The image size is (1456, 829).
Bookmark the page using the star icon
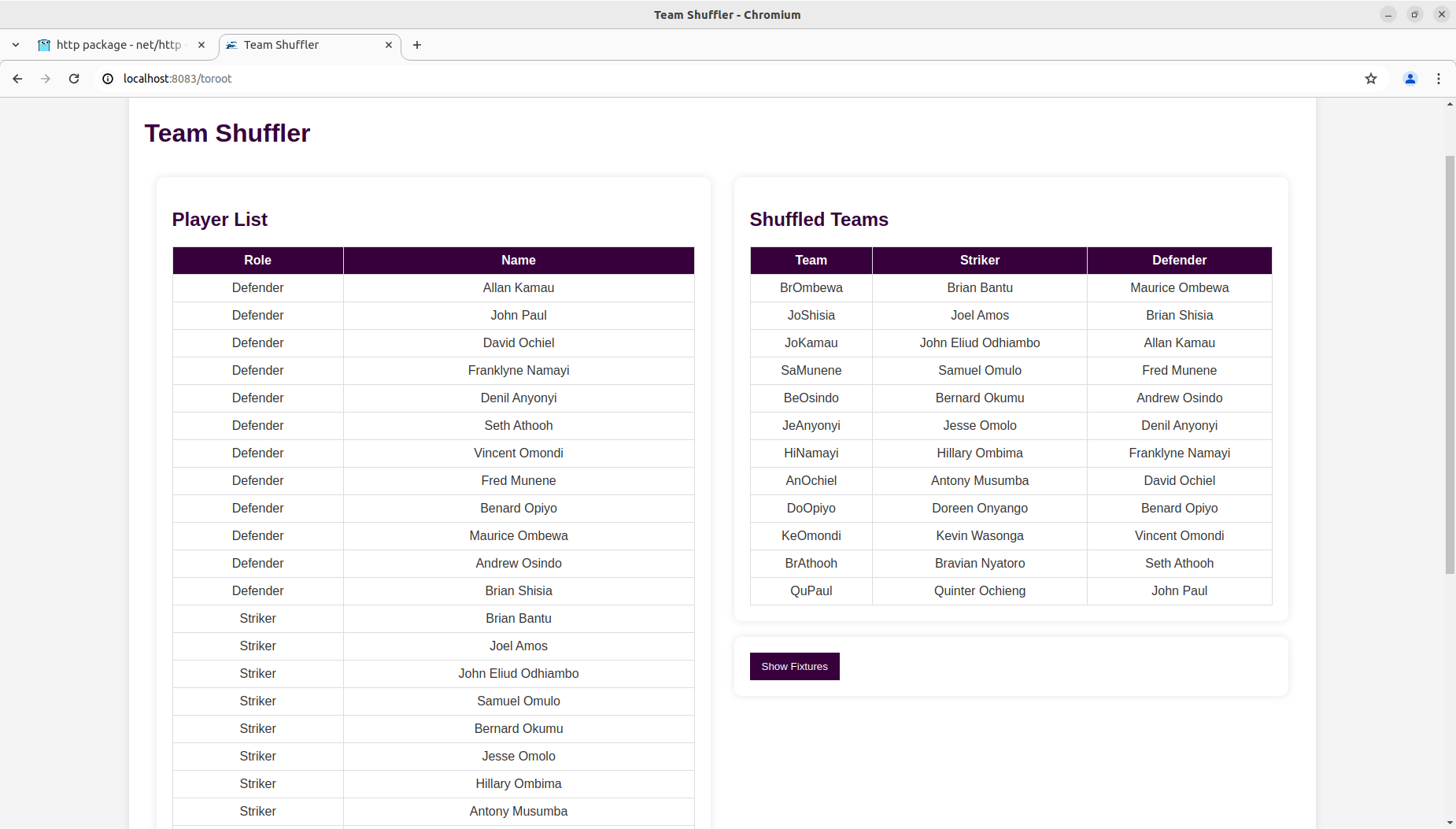click(x=1371, y=79)
